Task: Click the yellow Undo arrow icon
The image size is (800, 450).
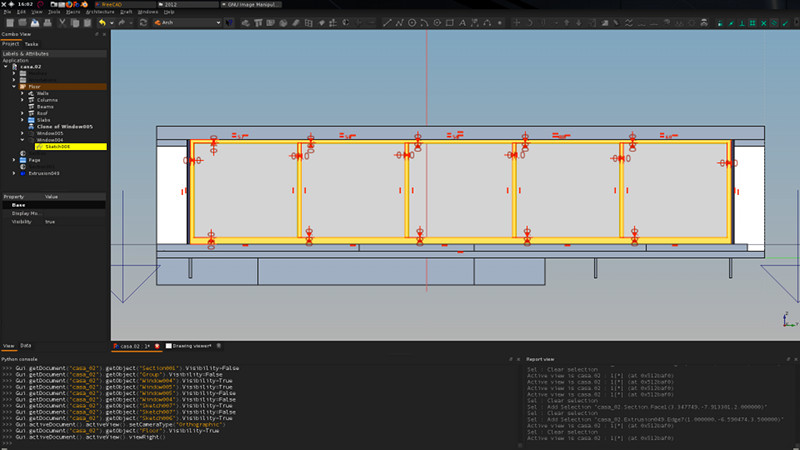Action: point(103,22)
